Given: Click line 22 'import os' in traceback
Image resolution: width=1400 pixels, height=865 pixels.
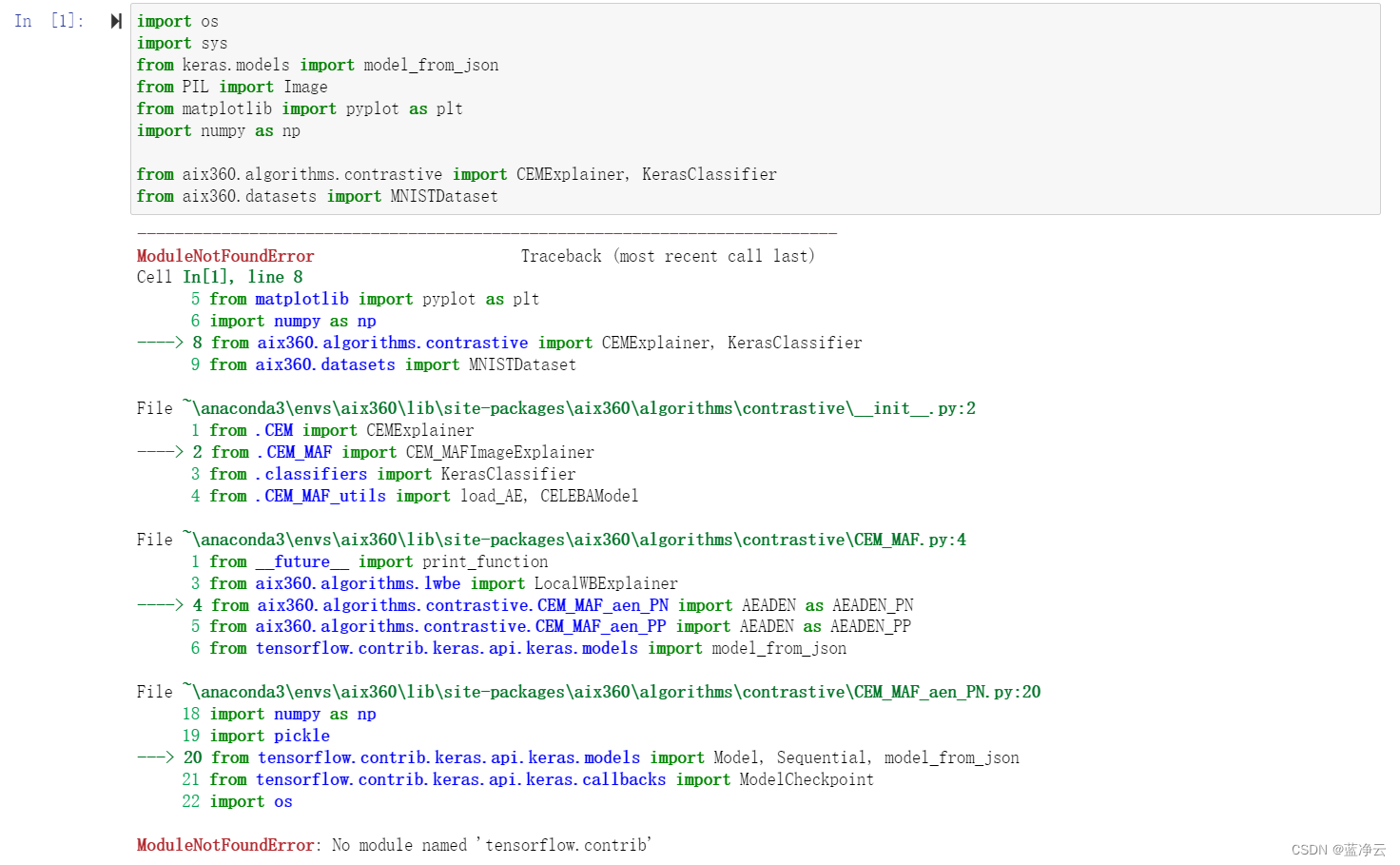Looking at the screenshot, I should [x=238, y=801].
